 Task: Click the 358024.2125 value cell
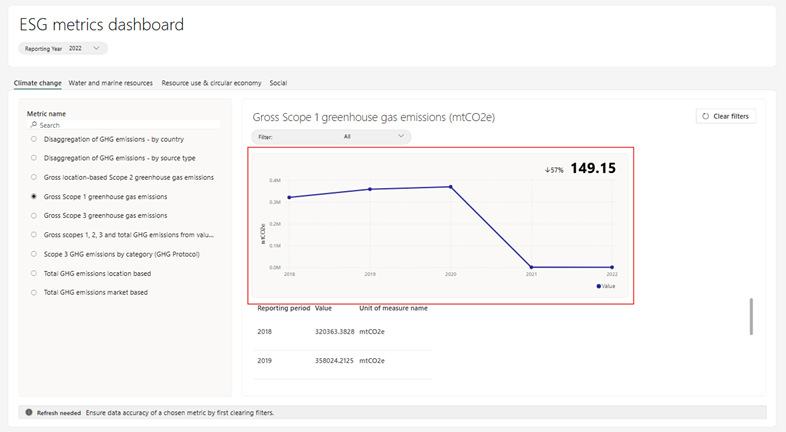pyautogui.click(x=334, y=361)
